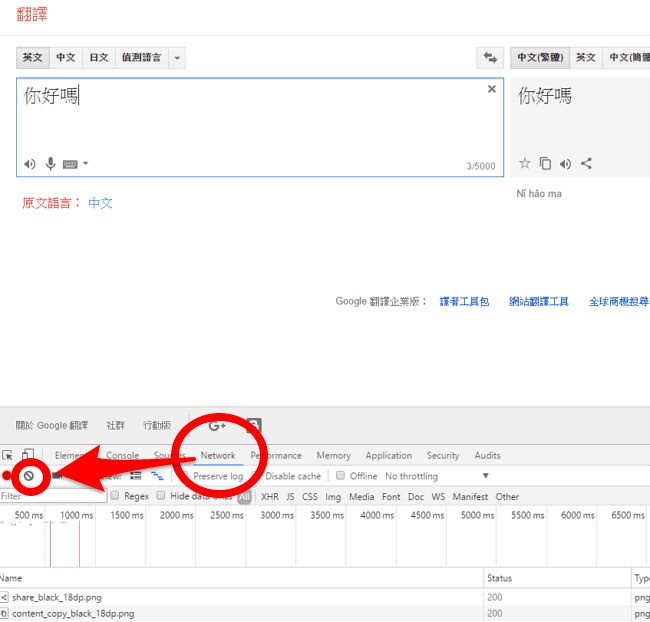Select share_black_18dp.png request row
This screenshot has height=622, width=650.
pyautogui.click(x=325, y=597)
